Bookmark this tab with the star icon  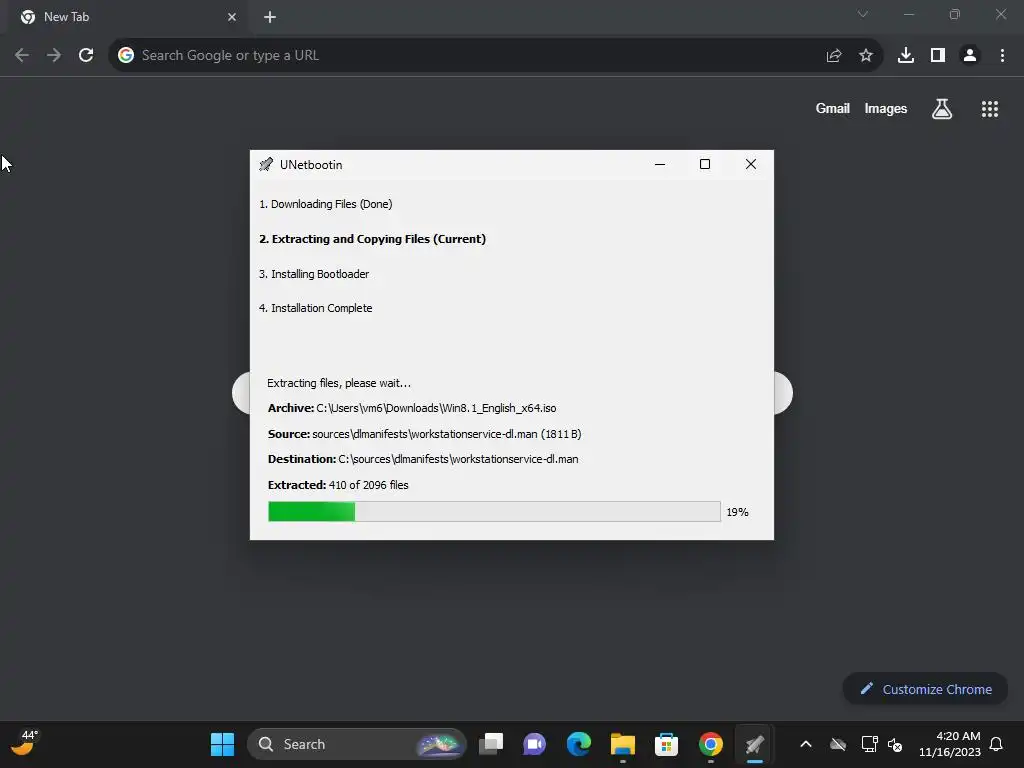(x=866, y=56)
